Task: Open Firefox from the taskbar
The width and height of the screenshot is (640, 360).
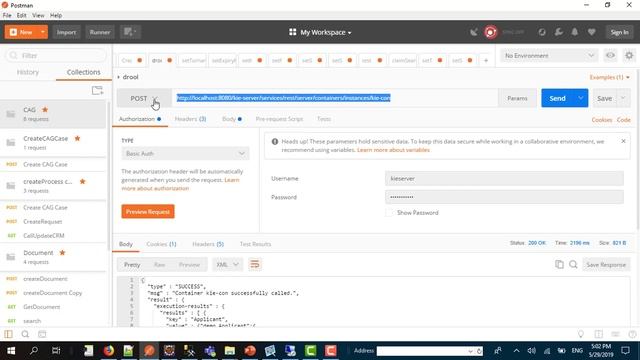Action: pos(109,351)
